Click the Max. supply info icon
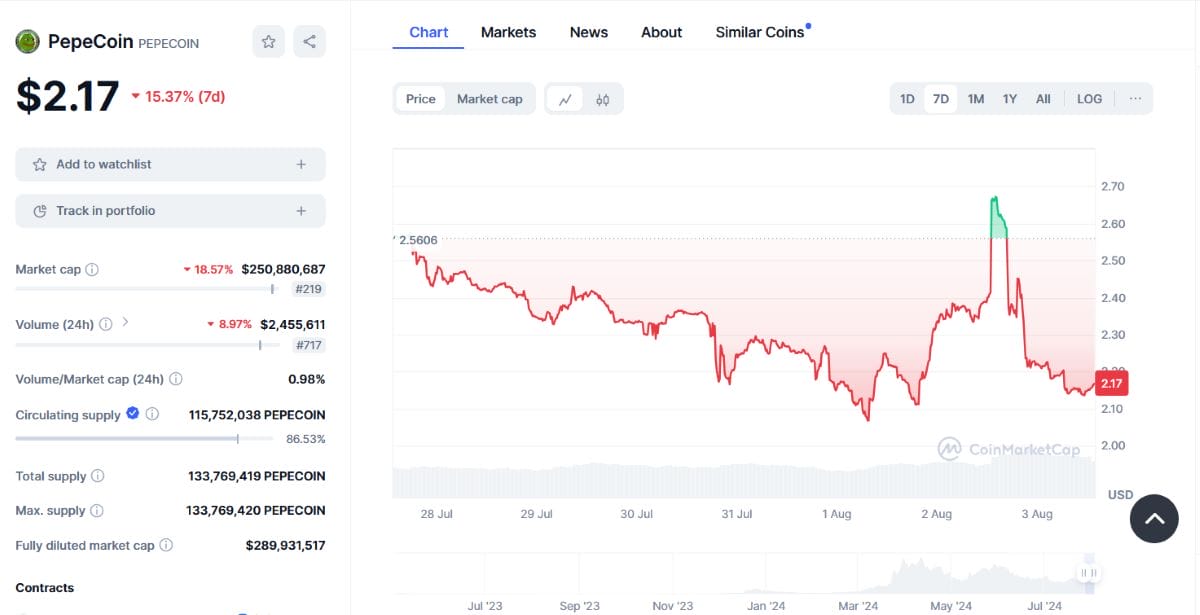The width and height of the screenshot is (1200, 615). point(97,511)
